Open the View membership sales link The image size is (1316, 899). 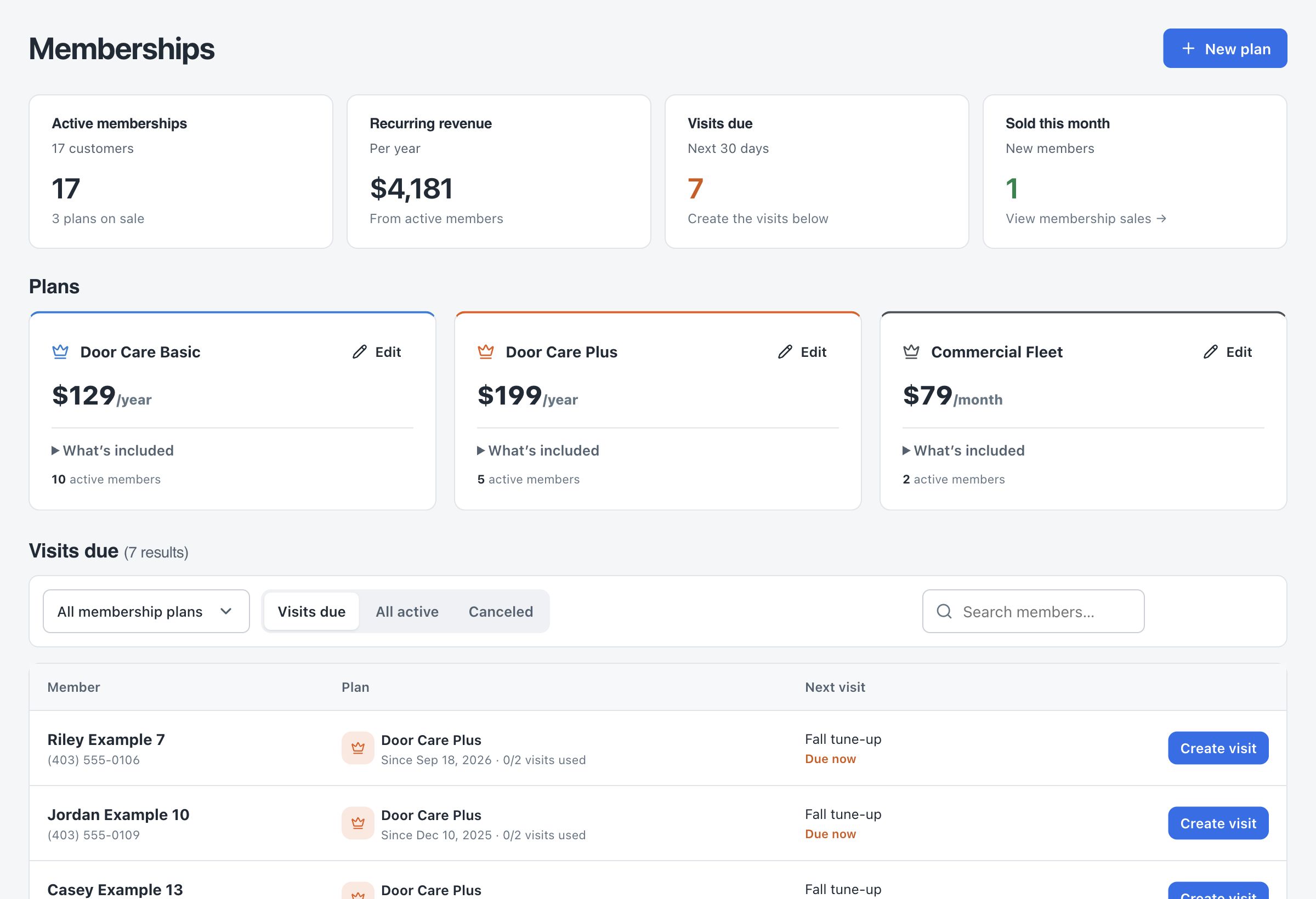click(x=1086, y=219)
